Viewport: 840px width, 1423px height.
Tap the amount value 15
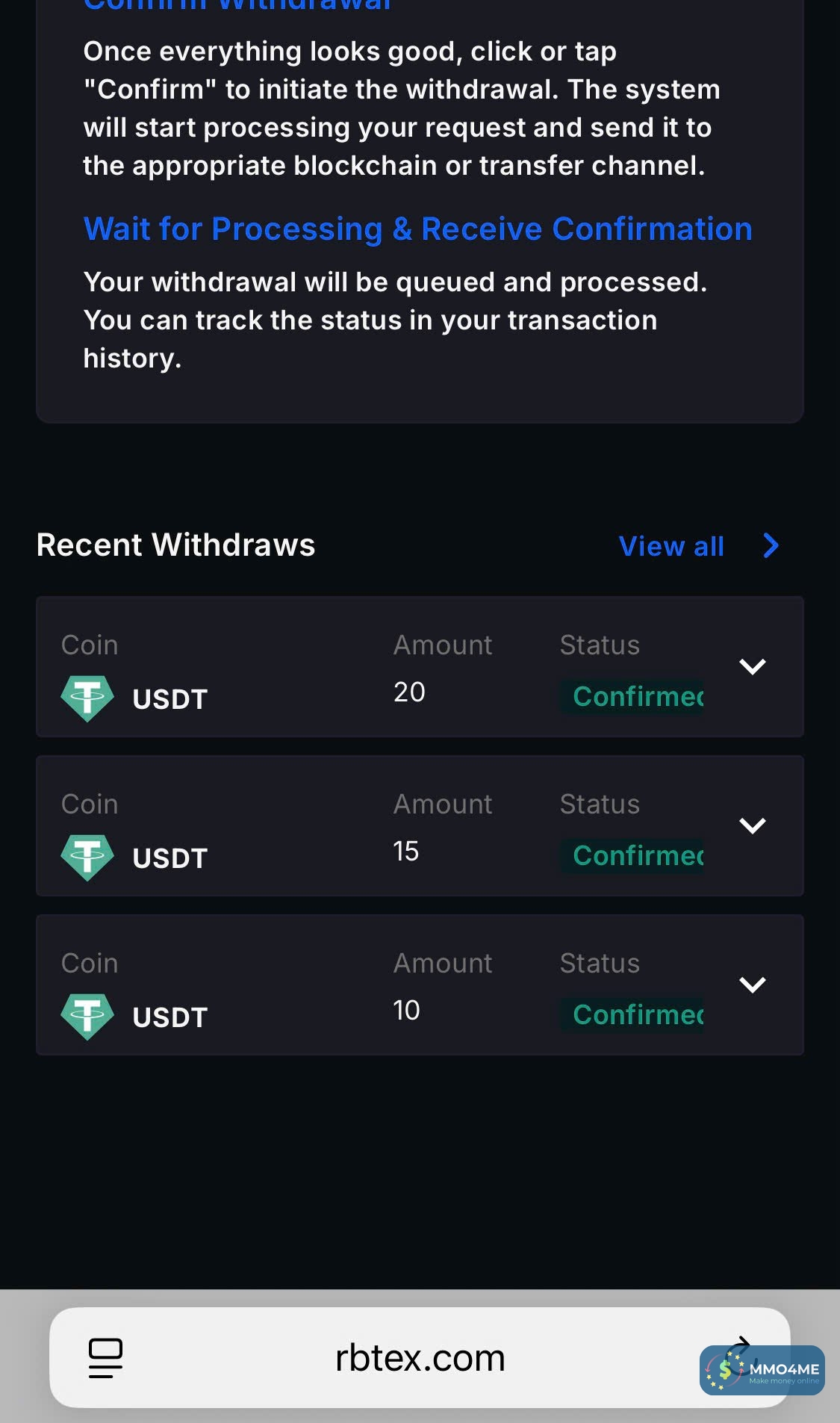tap(406, 851)
